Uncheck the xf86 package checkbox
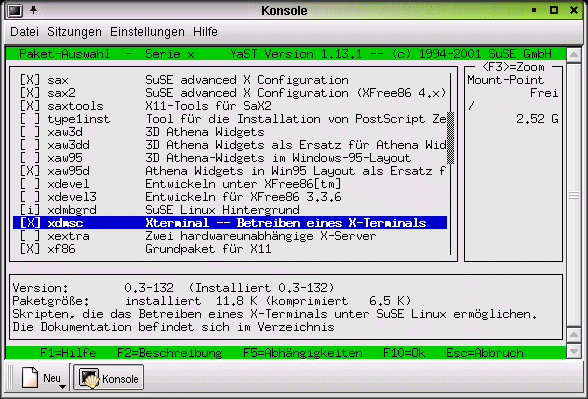This screenshot has height=399, width=588. click(x=30, y=249)
